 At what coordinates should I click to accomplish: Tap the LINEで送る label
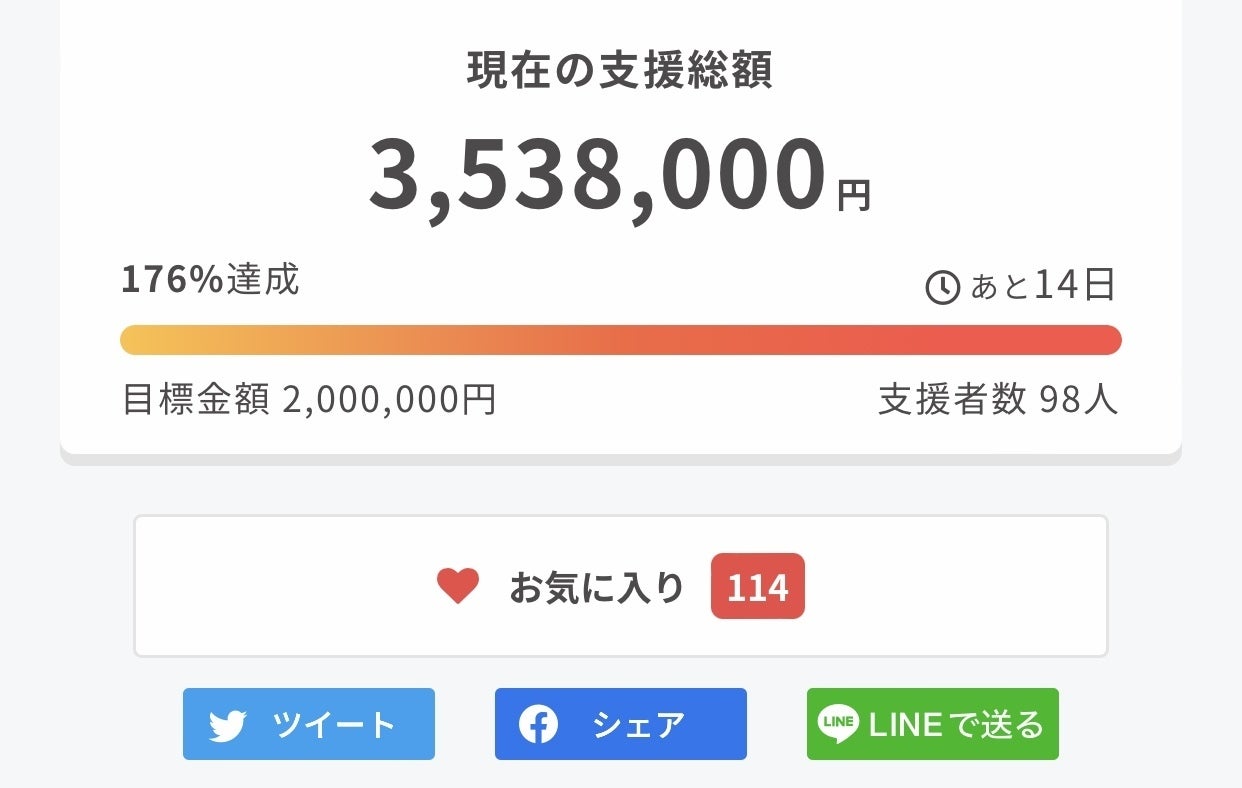click(956, 724)
